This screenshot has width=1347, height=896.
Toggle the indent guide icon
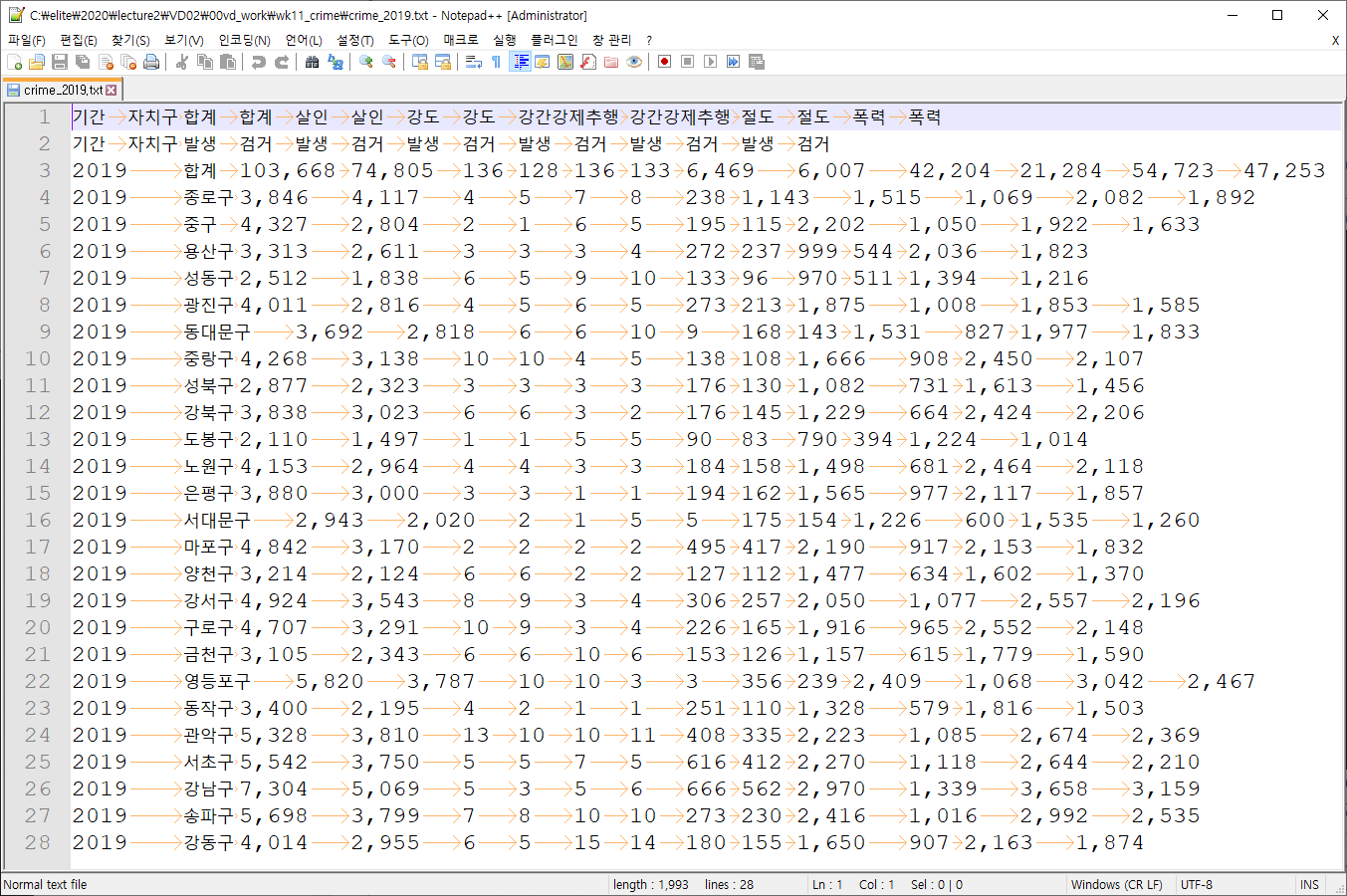[x=520, y=62]
